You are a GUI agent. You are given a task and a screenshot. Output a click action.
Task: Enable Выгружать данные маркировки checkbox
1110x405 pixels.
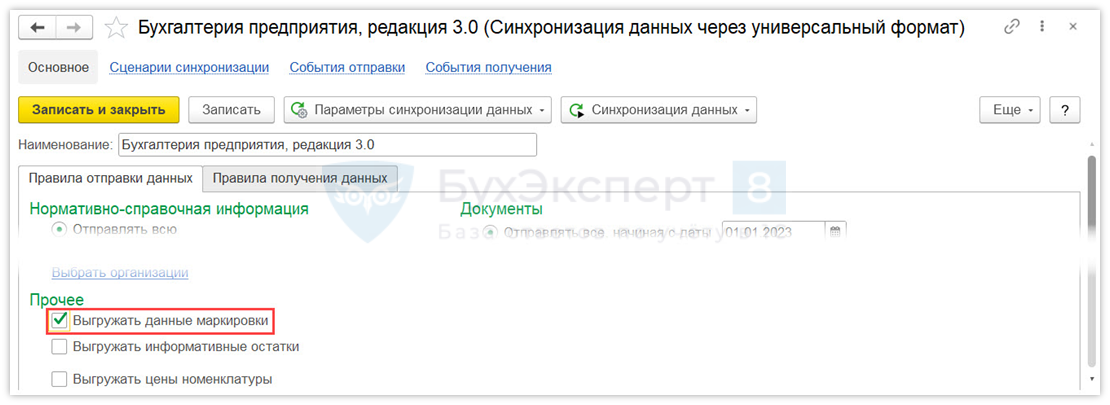click(59, 321)
